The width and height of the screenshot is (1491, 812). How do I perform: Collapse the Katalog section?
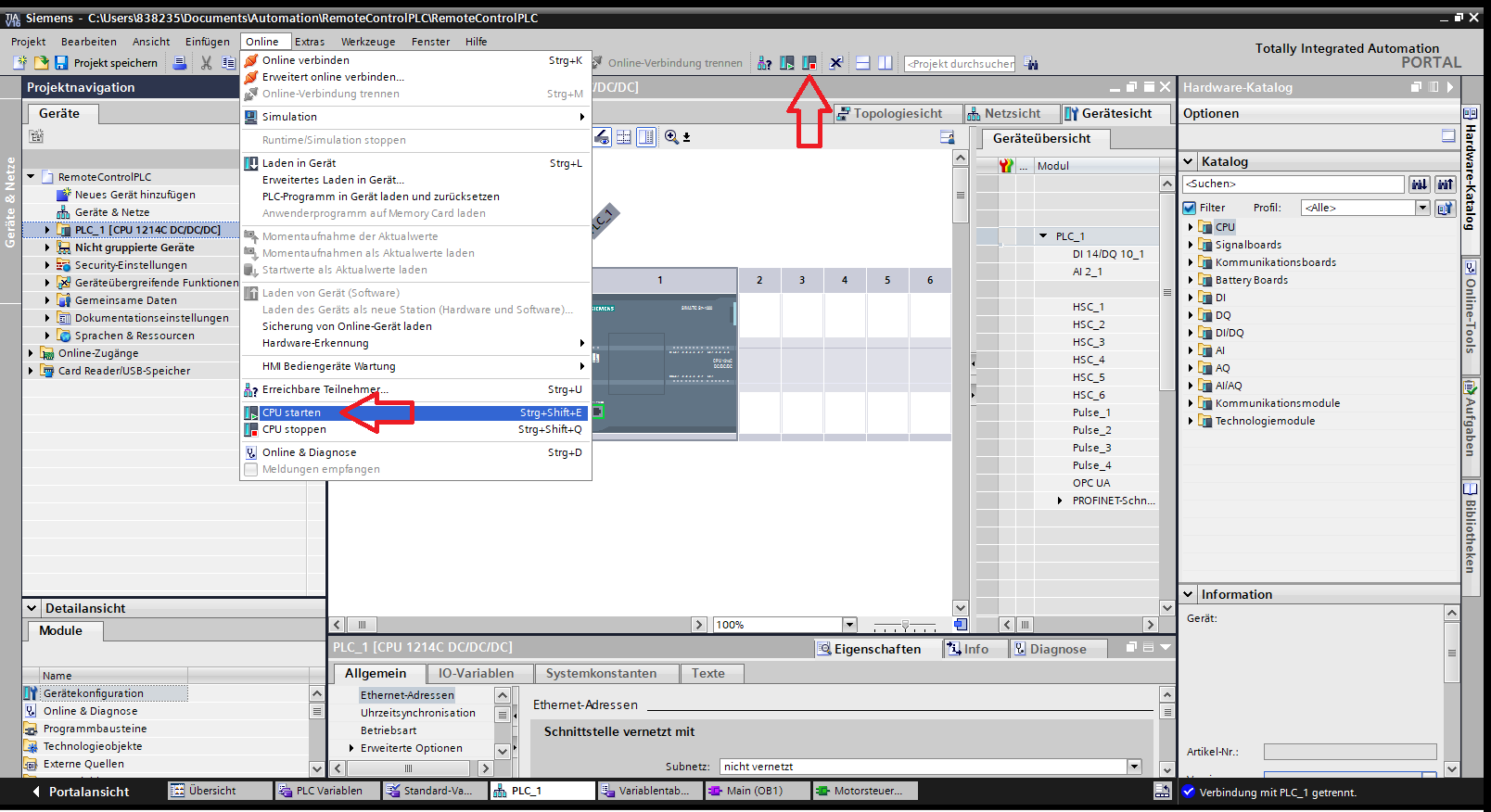[x=1189, y=161]
